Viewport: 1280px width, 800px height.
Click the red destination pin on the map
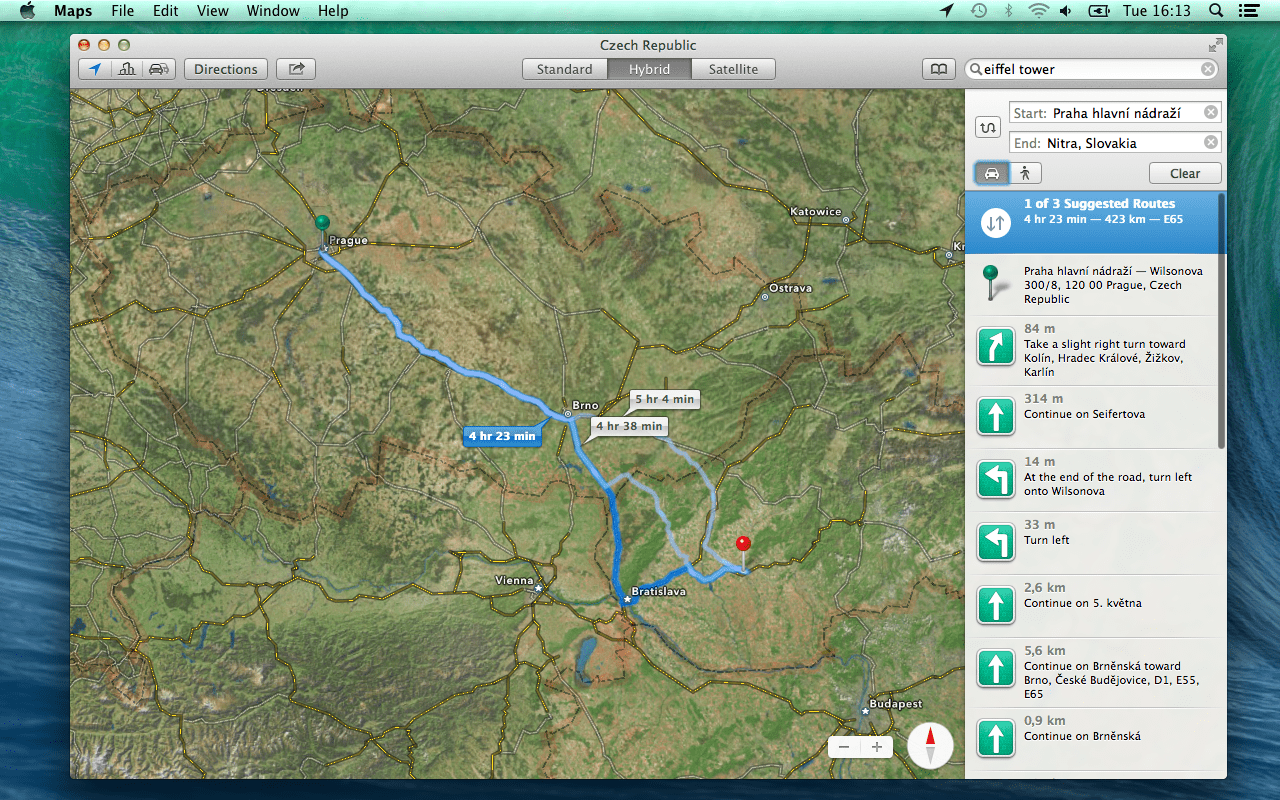(742, 545)
